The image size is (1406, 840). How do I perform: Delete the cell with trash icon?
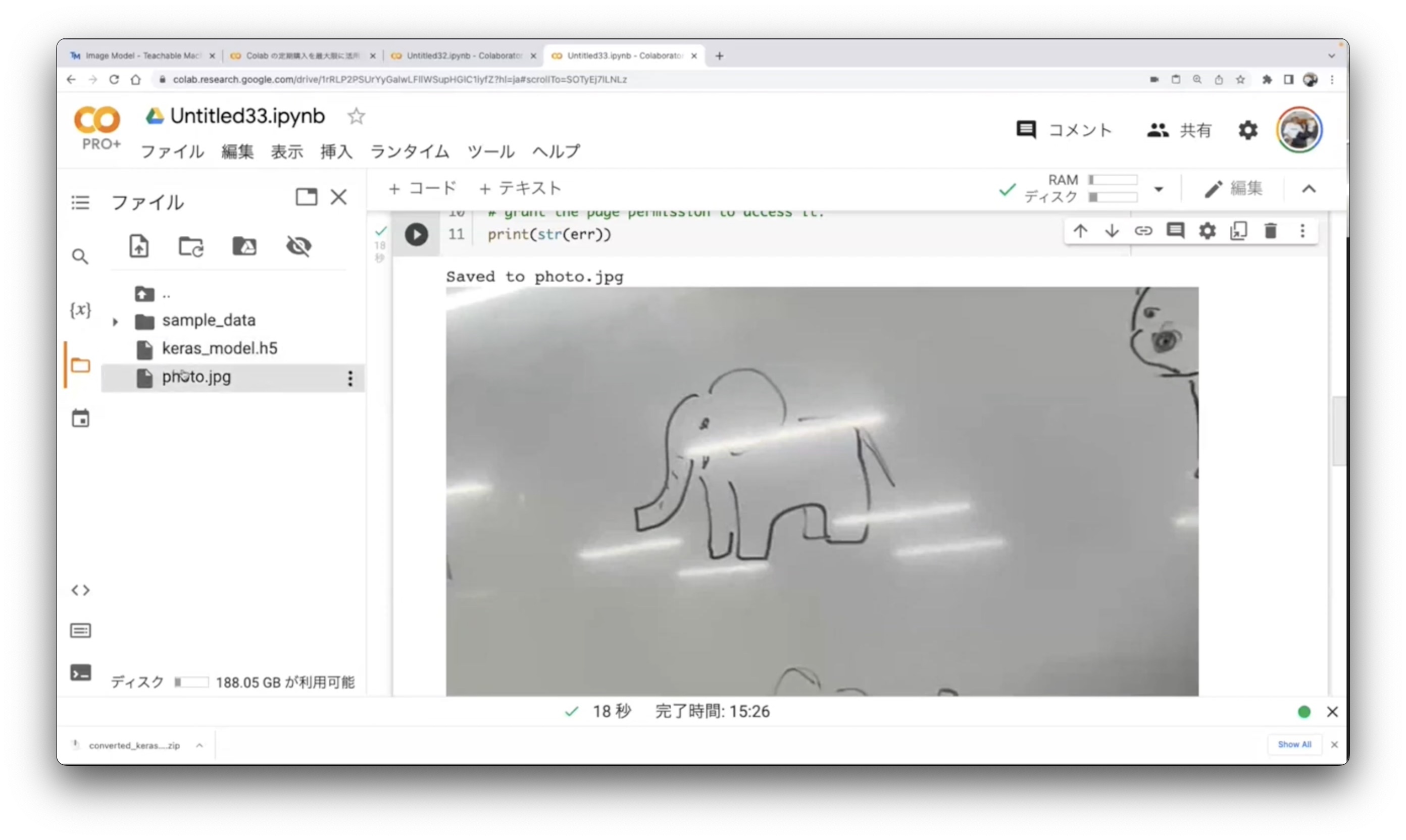(x=1271, y=231)
